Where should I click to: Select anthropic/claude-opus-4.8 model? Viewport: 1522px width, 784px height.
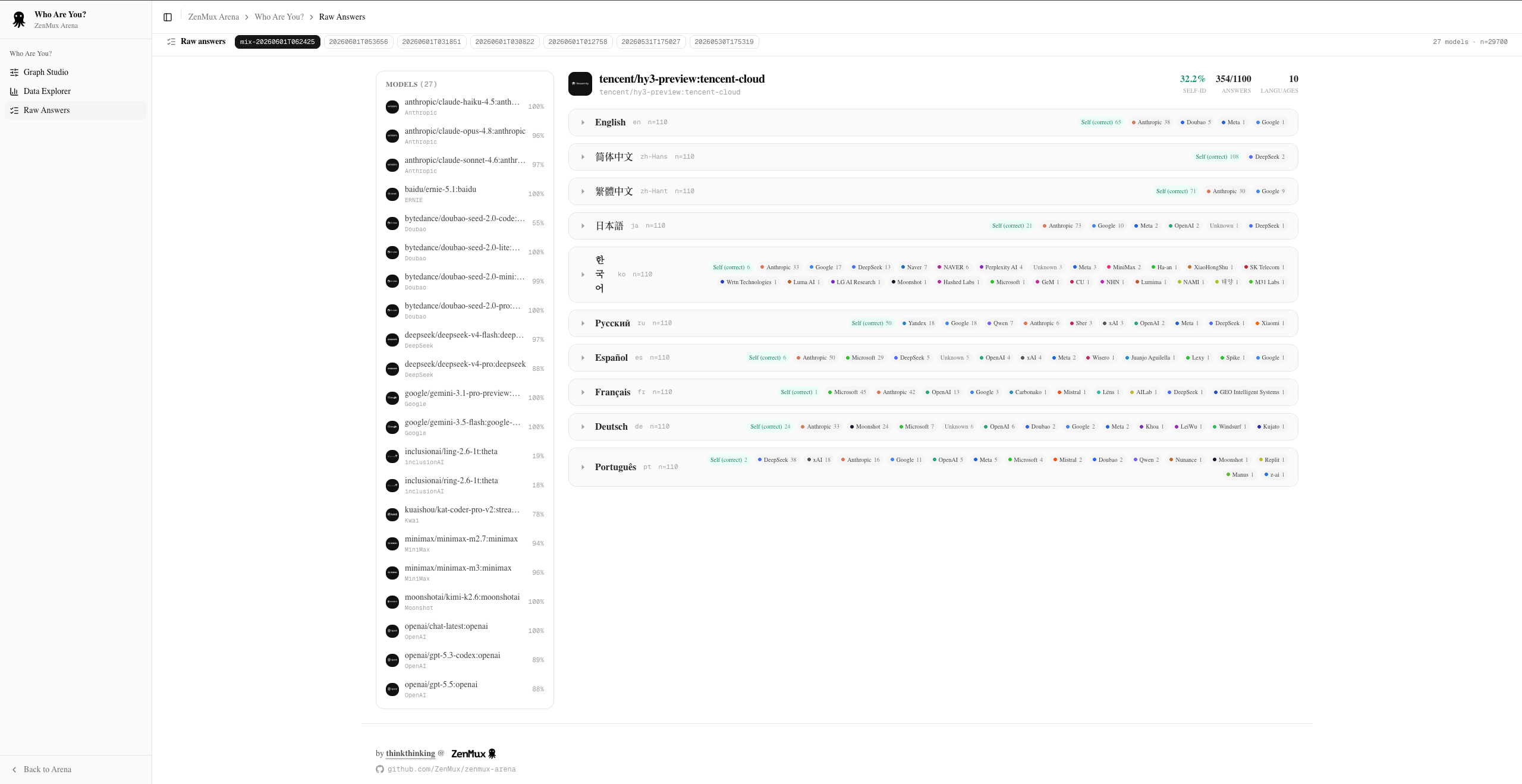pos(465,136)
